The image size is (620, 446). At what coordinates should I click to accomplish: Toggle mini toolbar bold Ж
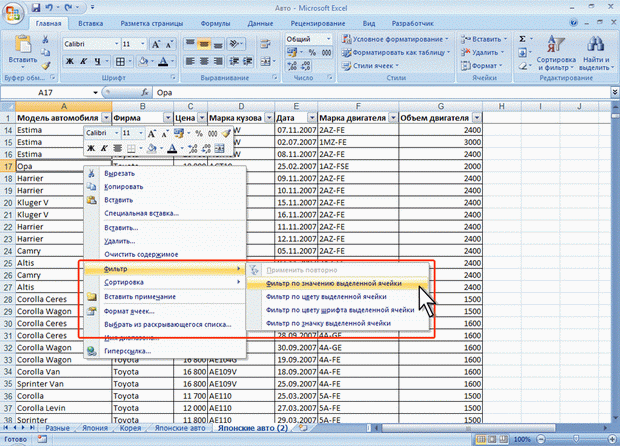point(91,149)
